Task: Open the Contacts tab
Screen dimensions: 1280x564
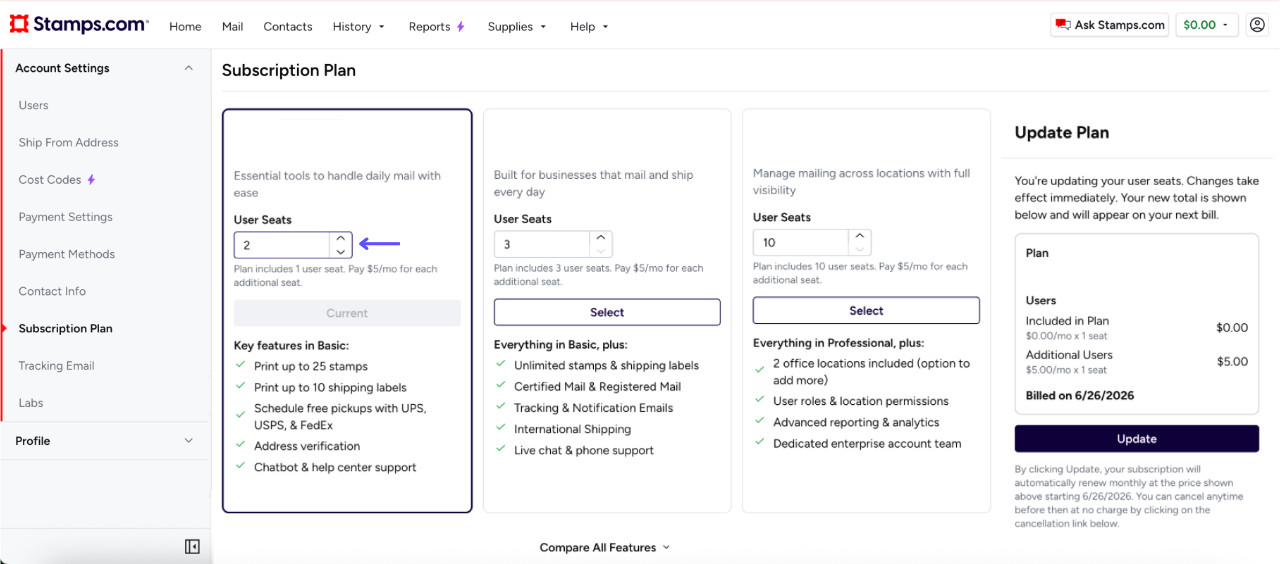Action: [x=288, y=27]
